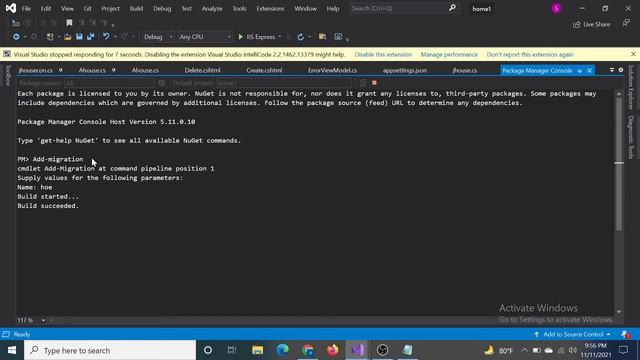640x360 pixels.
Task: Click the Navigate Backward arrow icon
Action: [16, 37]
